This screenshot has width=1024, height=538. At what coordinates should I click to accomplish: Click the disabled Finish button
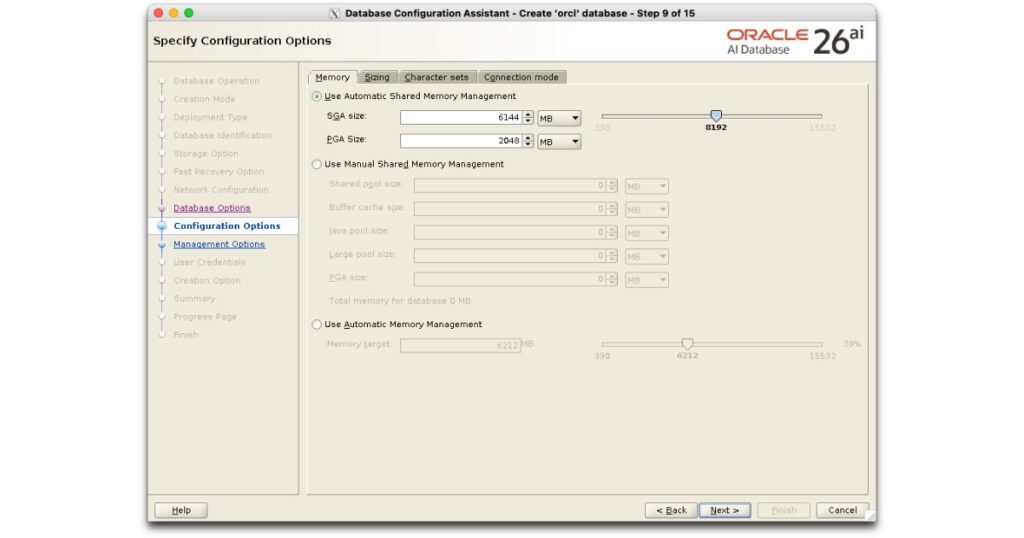pos(784,510)
